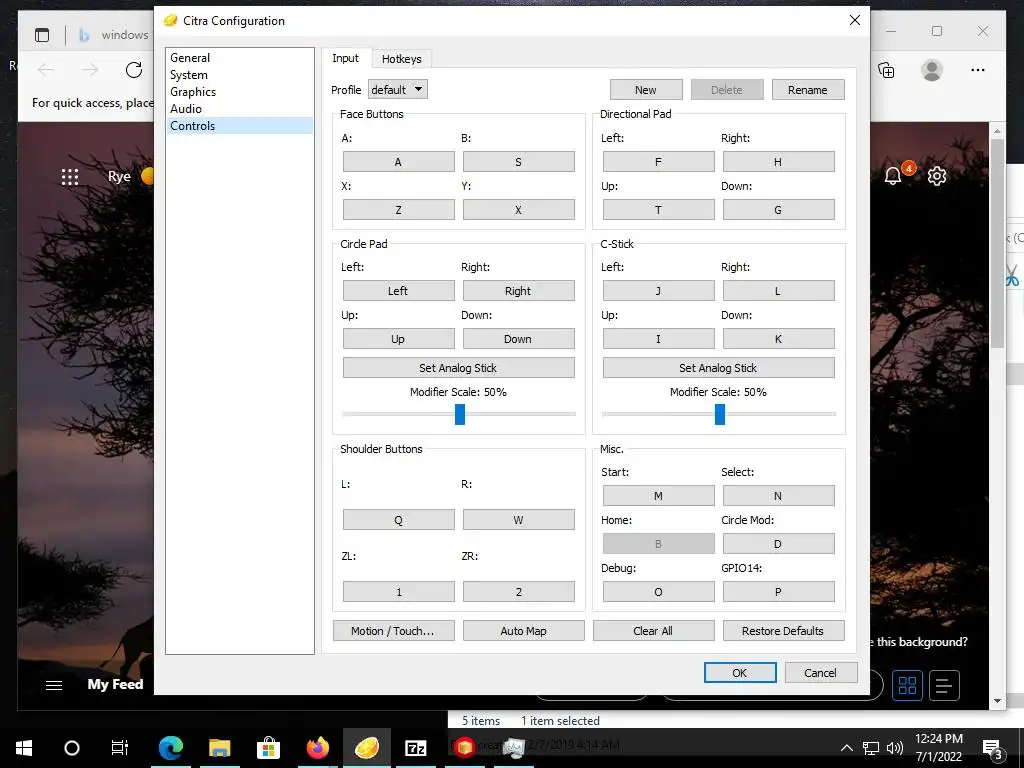Click the Clear All button
The image size is (1024, 768).
(x=653, y=631)
